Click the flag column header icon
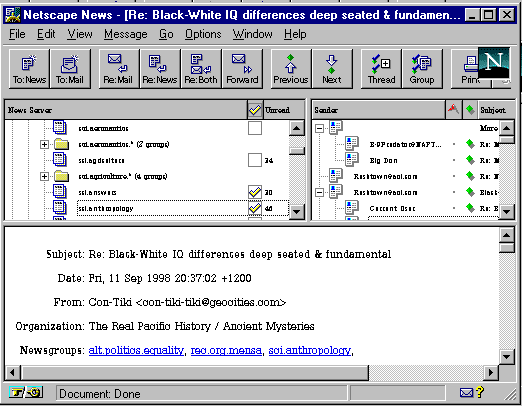The image size is (522, 407). (453, 109)
